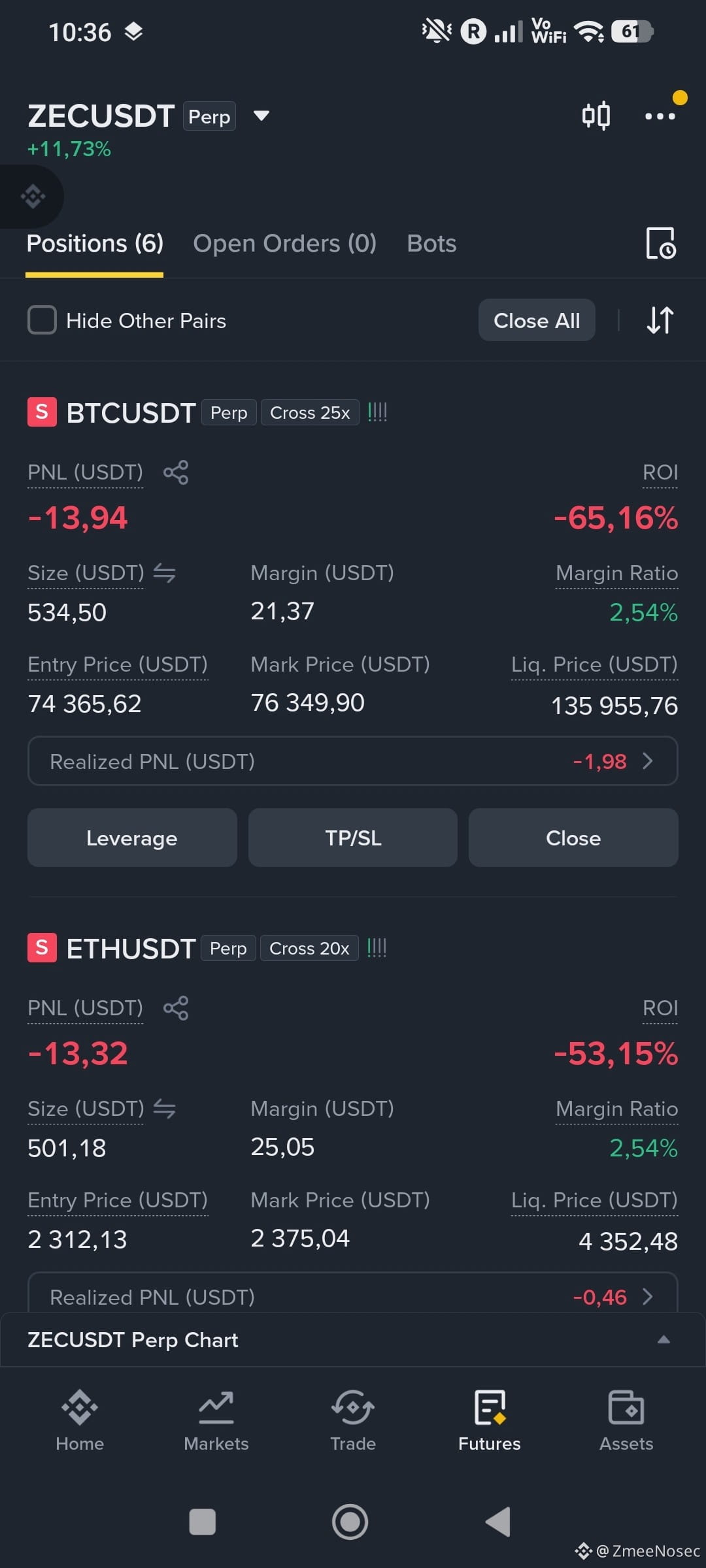Open the three-dot more options menu
Viewport: 706px width, 1568px height.
pos(660,116)
